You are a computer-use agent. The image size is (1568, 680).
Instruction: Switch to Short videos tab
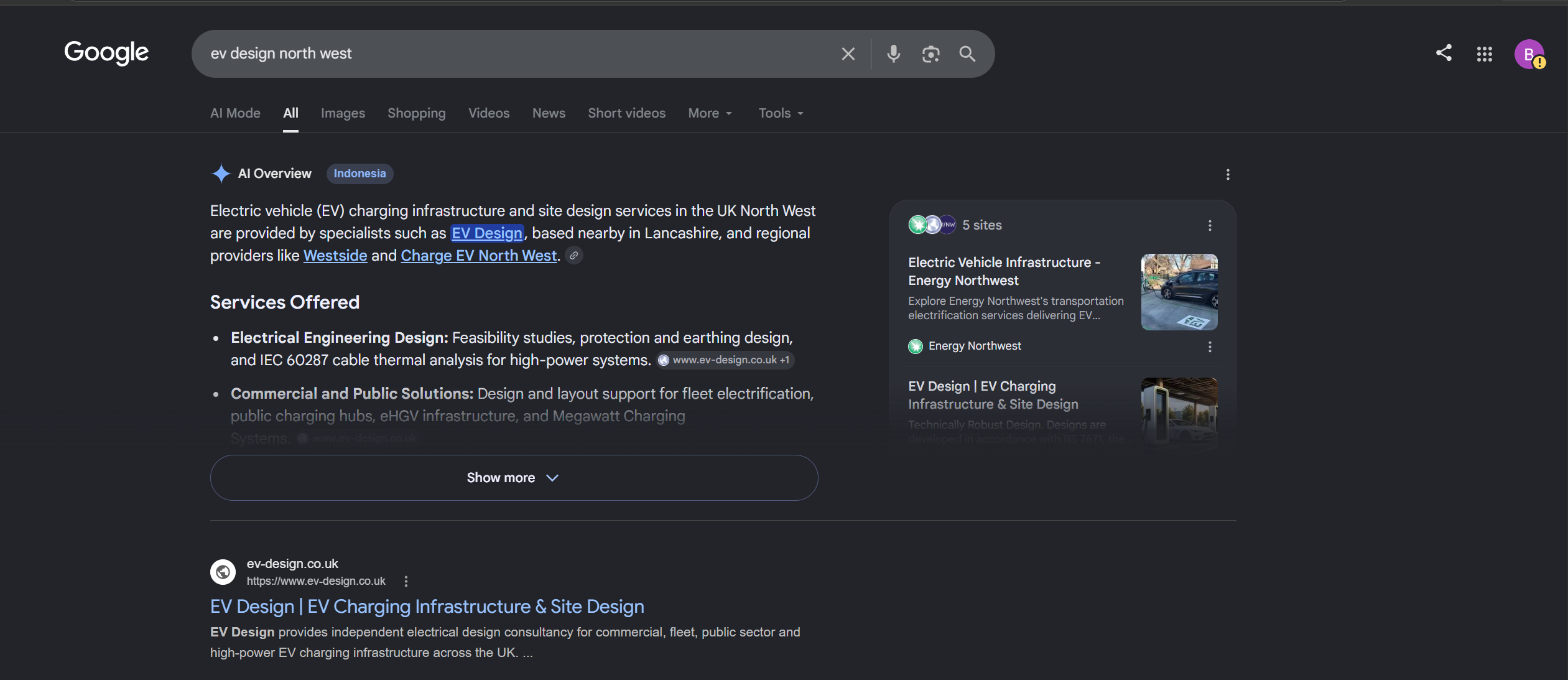click(x=626, y=113)
